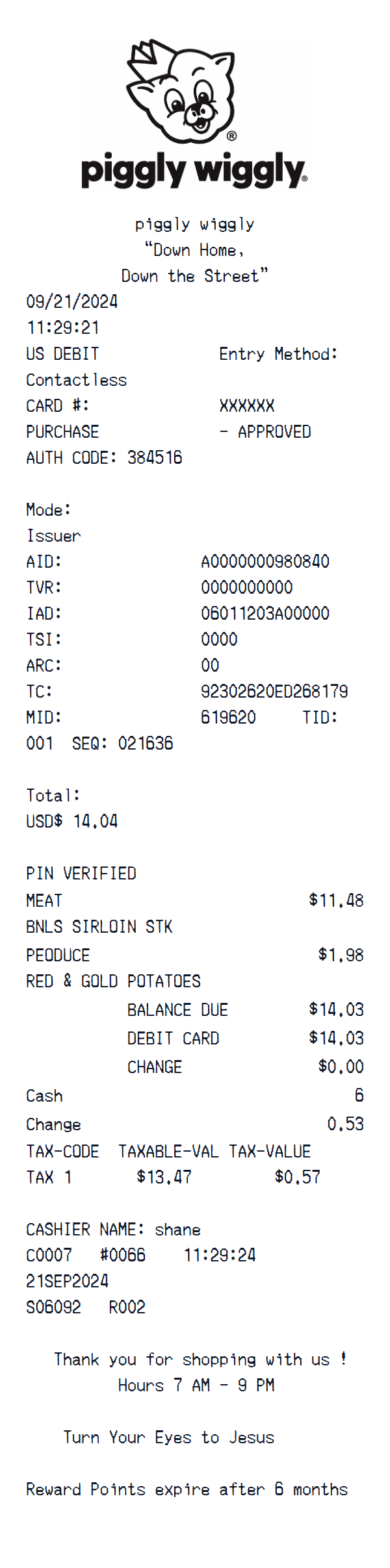Click the MEAT price $11.48
This screenshot has height=1568, width=390.
[x=336, y=900]
